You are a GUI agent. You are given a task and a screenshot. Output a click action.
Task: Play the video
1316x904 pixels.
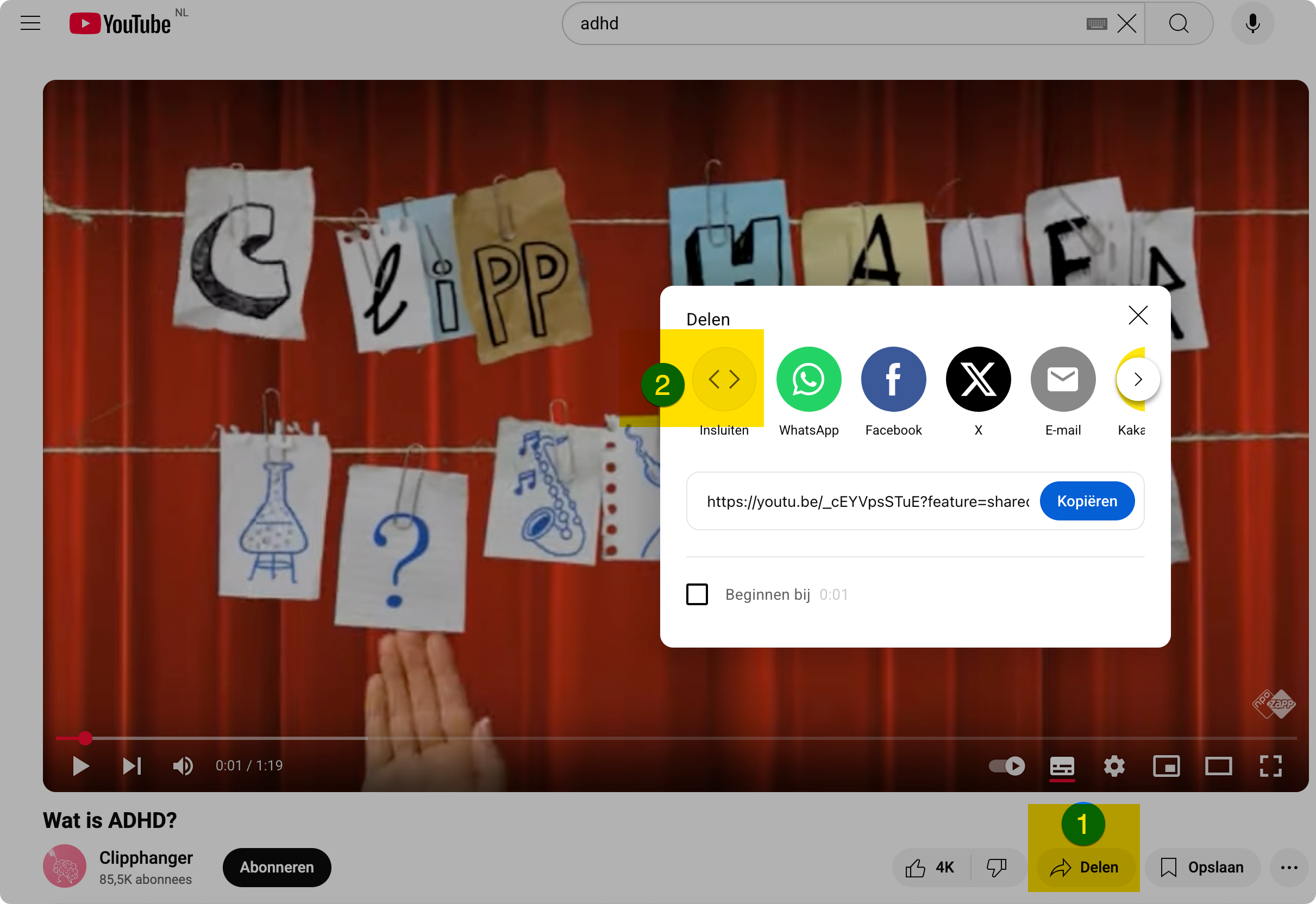click(81, 766)
